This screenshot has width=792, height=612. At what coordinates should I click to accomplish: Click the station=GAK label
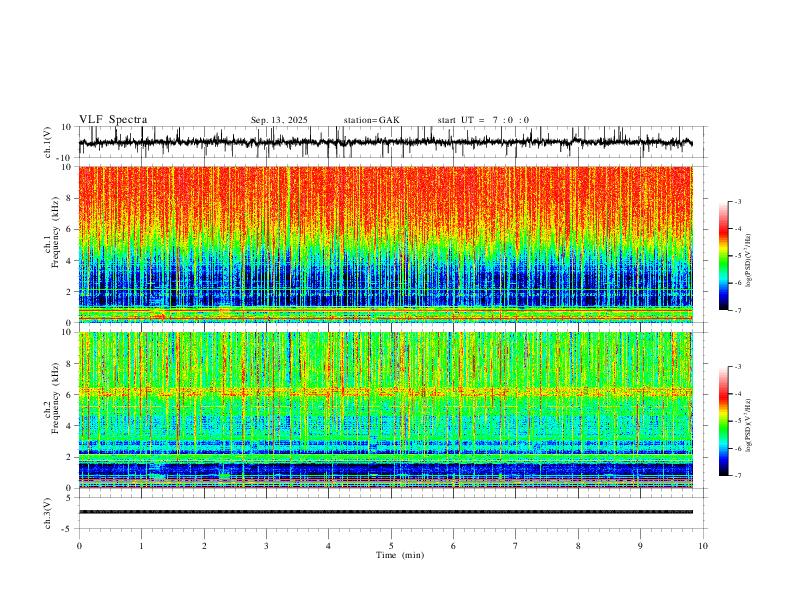(371, 120)
